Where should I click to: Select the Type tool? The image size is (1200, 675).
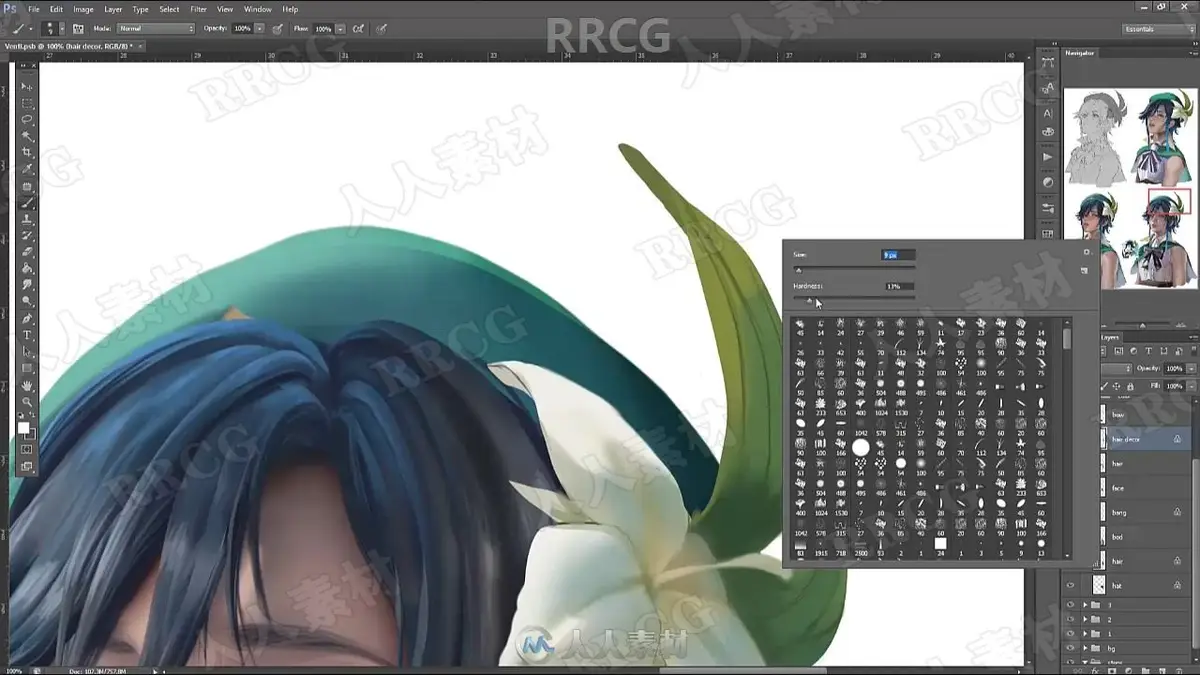(x=27, y=334)
